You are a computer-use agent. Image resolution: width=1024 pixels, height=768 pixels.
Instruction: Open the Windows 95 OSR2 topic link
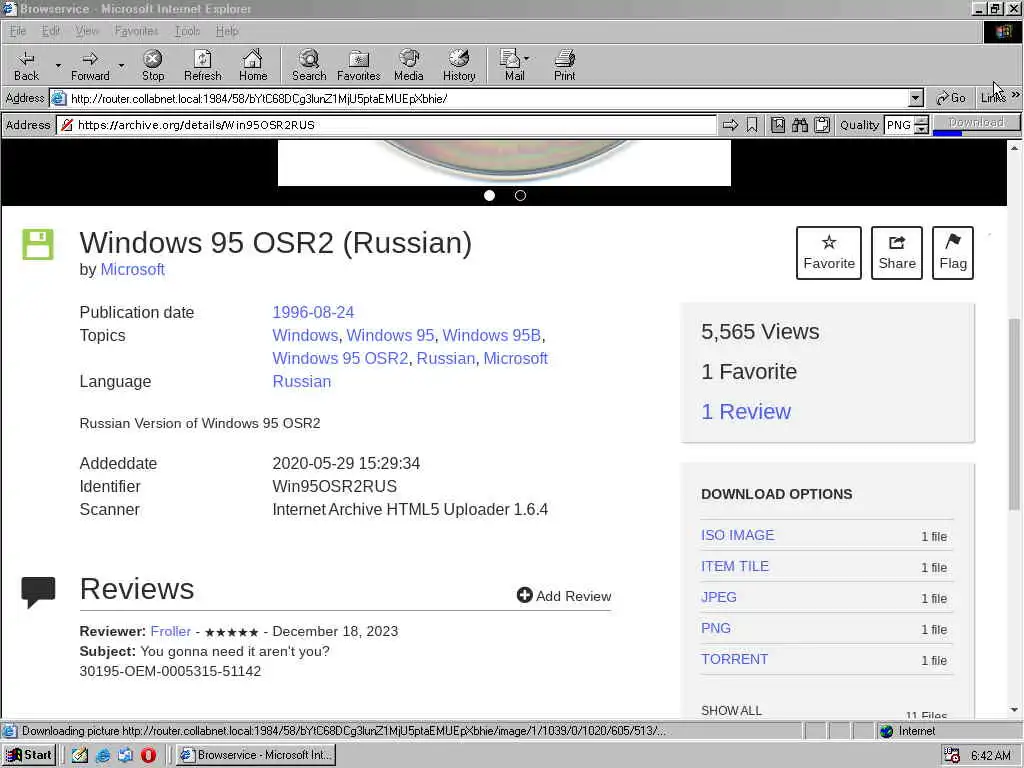(340, 358)
